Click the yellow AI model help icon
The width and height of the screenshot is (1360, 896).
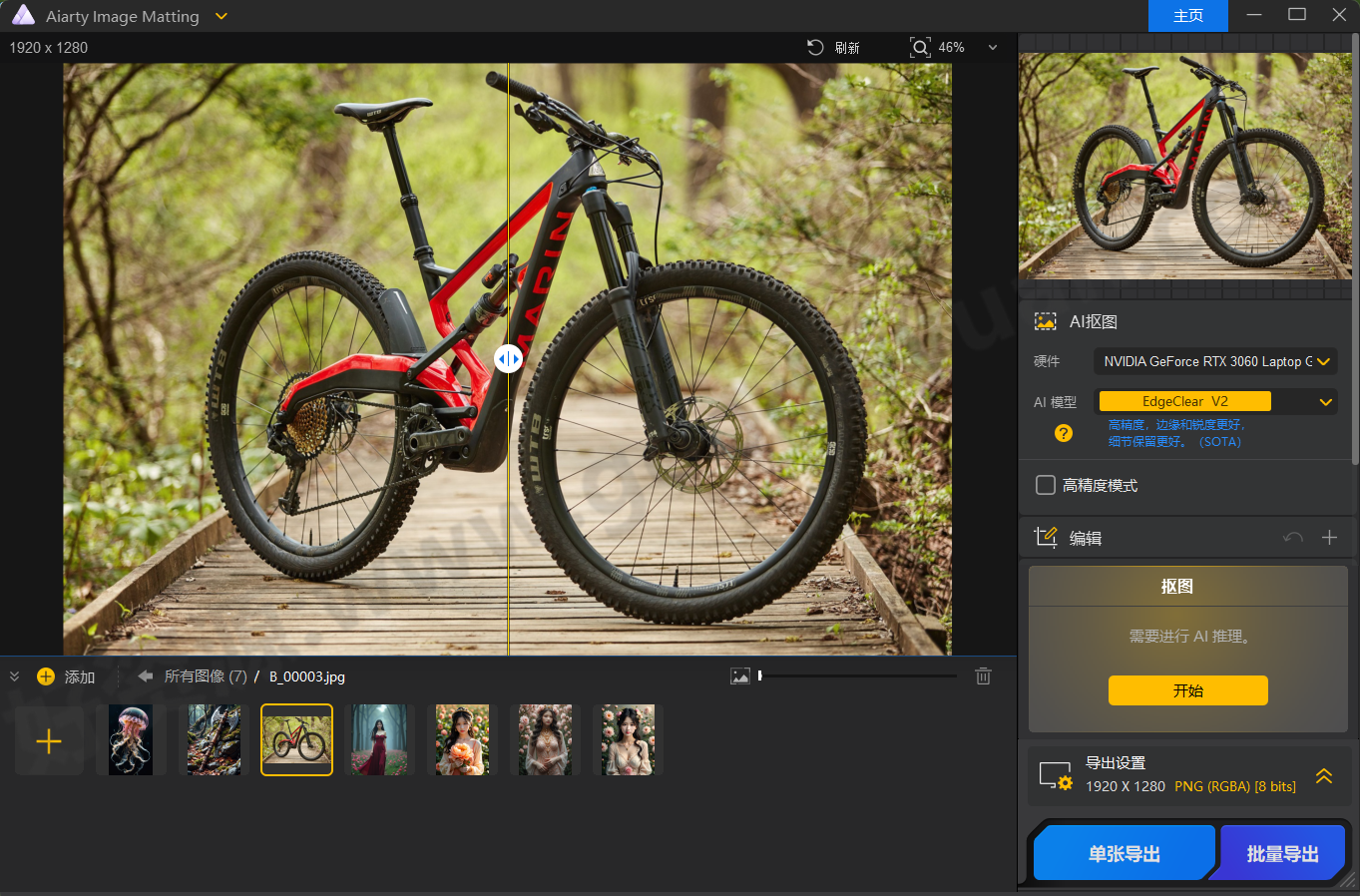1064,433
